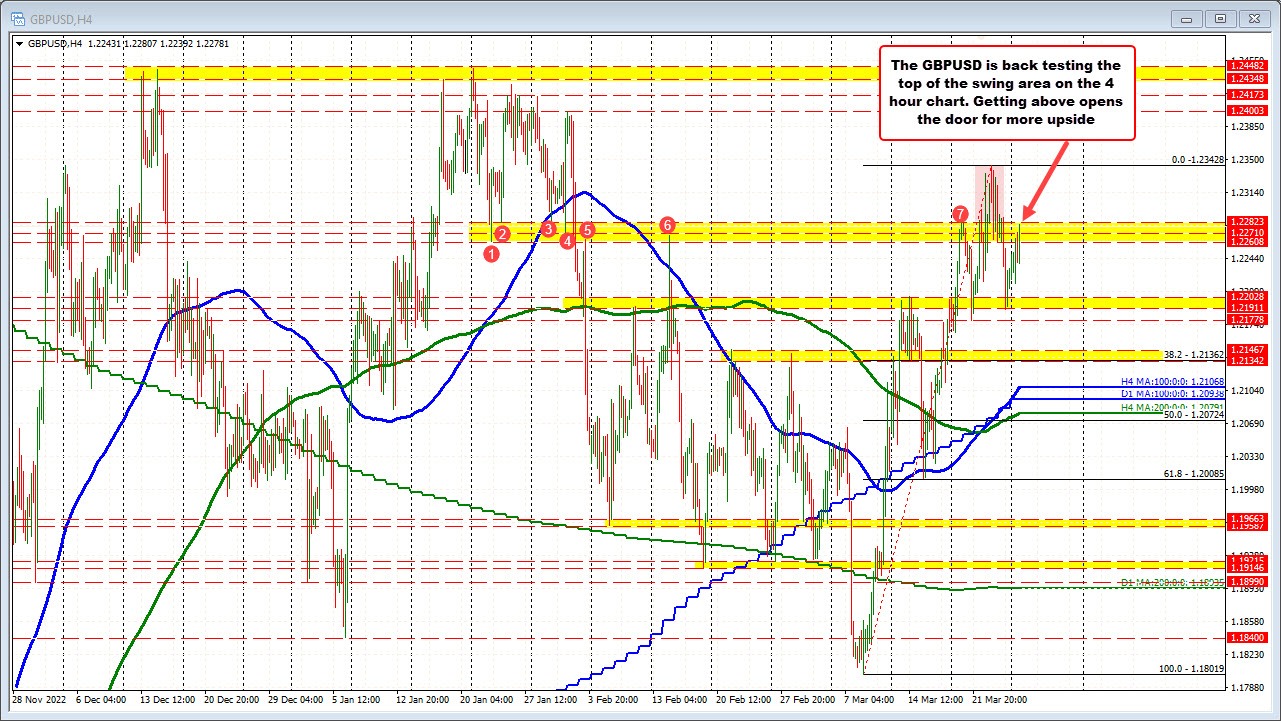Select the 1.22608 price label
1281x721 pixels.
coord(1247,242)
